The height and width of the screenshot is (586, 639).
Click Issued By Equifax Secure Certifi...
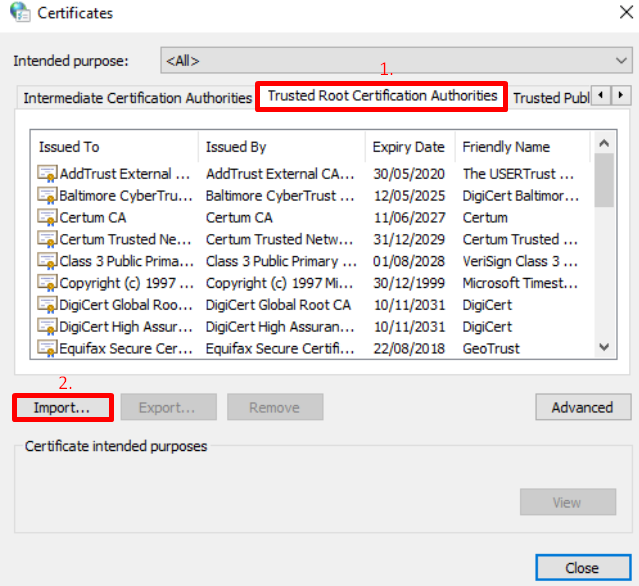point(280,348)
